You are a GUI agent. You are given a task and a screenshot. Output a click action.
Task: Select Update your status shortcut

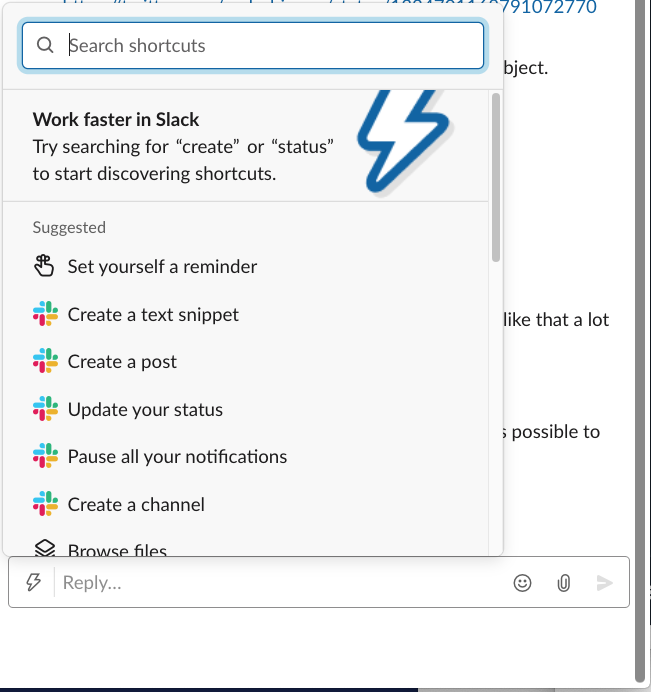coord(246,410)
